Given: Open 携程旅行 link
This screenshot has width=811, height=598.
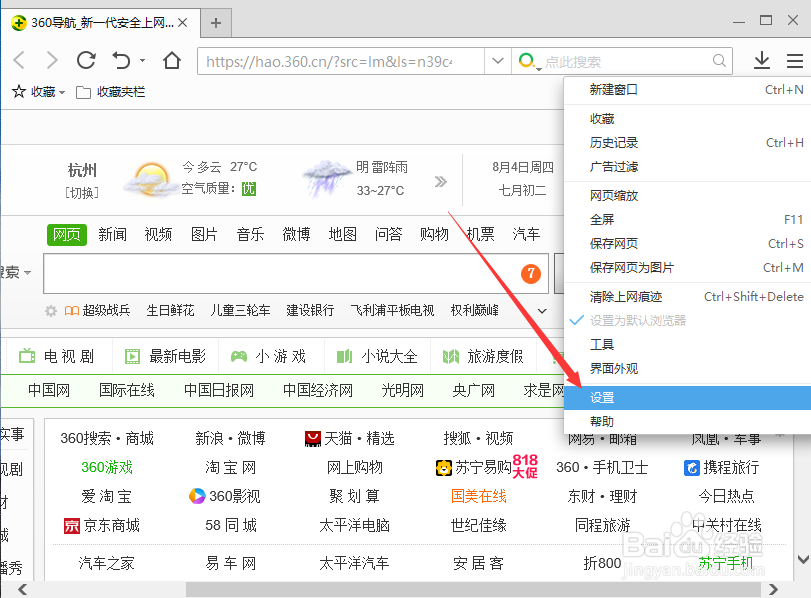Looking at the screenshot, I should (722, 468).
